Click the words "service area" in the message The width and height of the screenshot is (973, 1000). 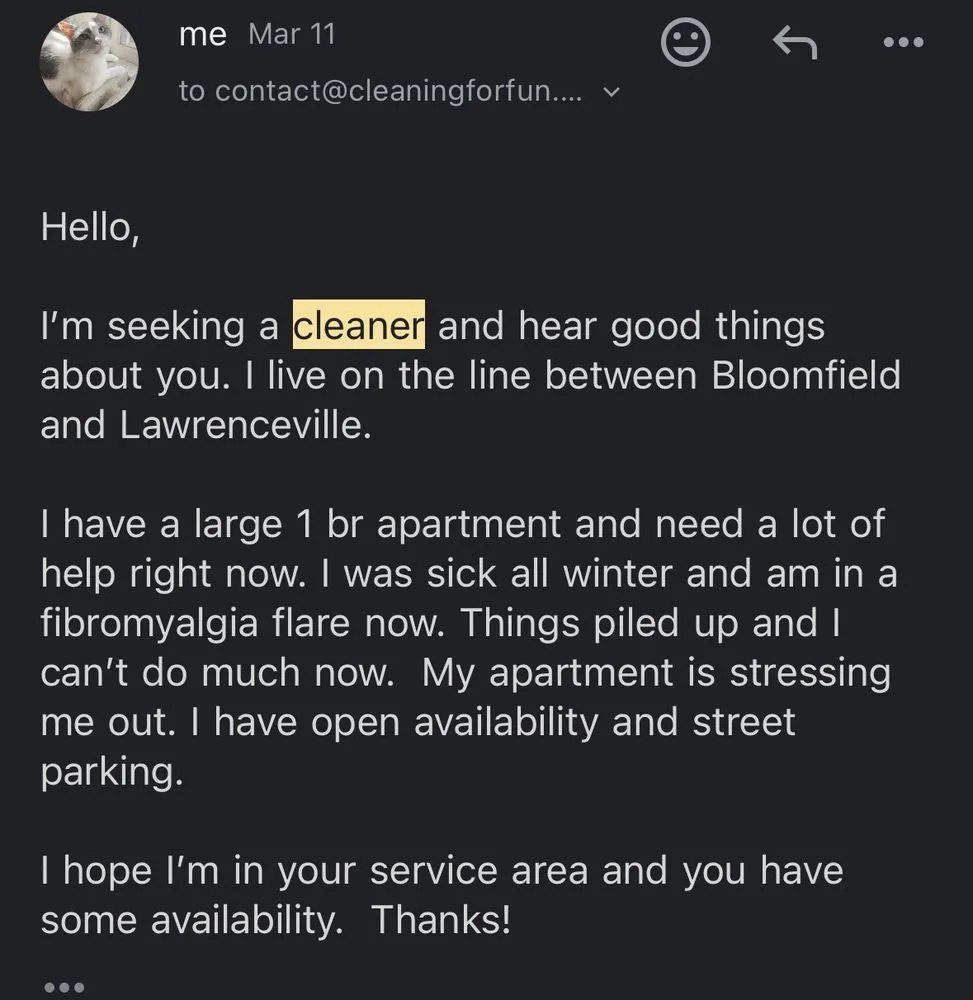[x=480, y=870]
